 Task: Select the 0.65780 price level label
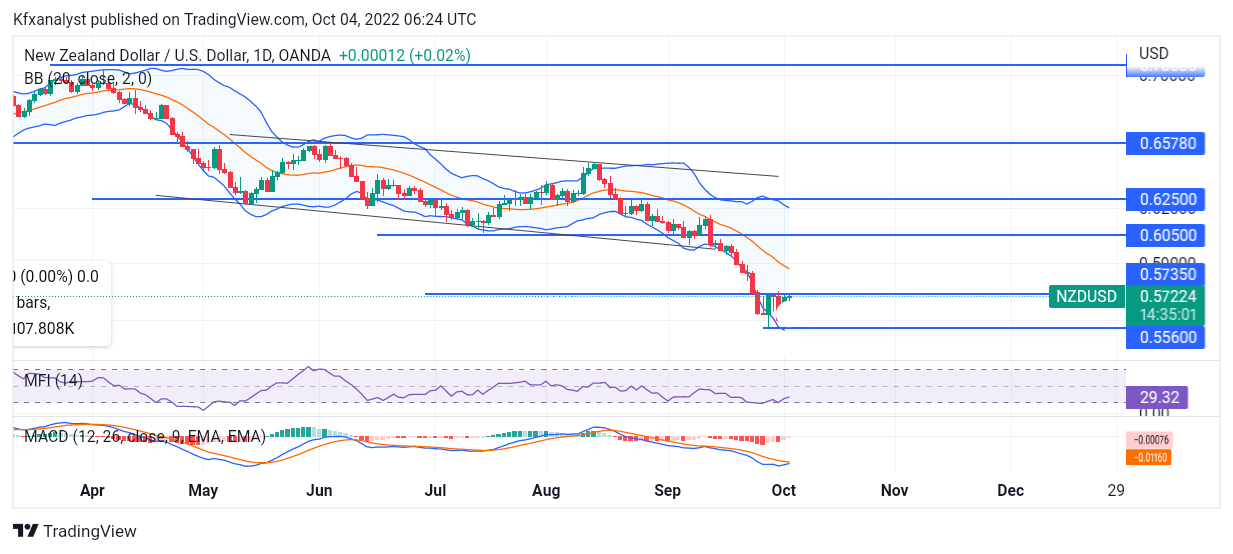coord(1166,144)
